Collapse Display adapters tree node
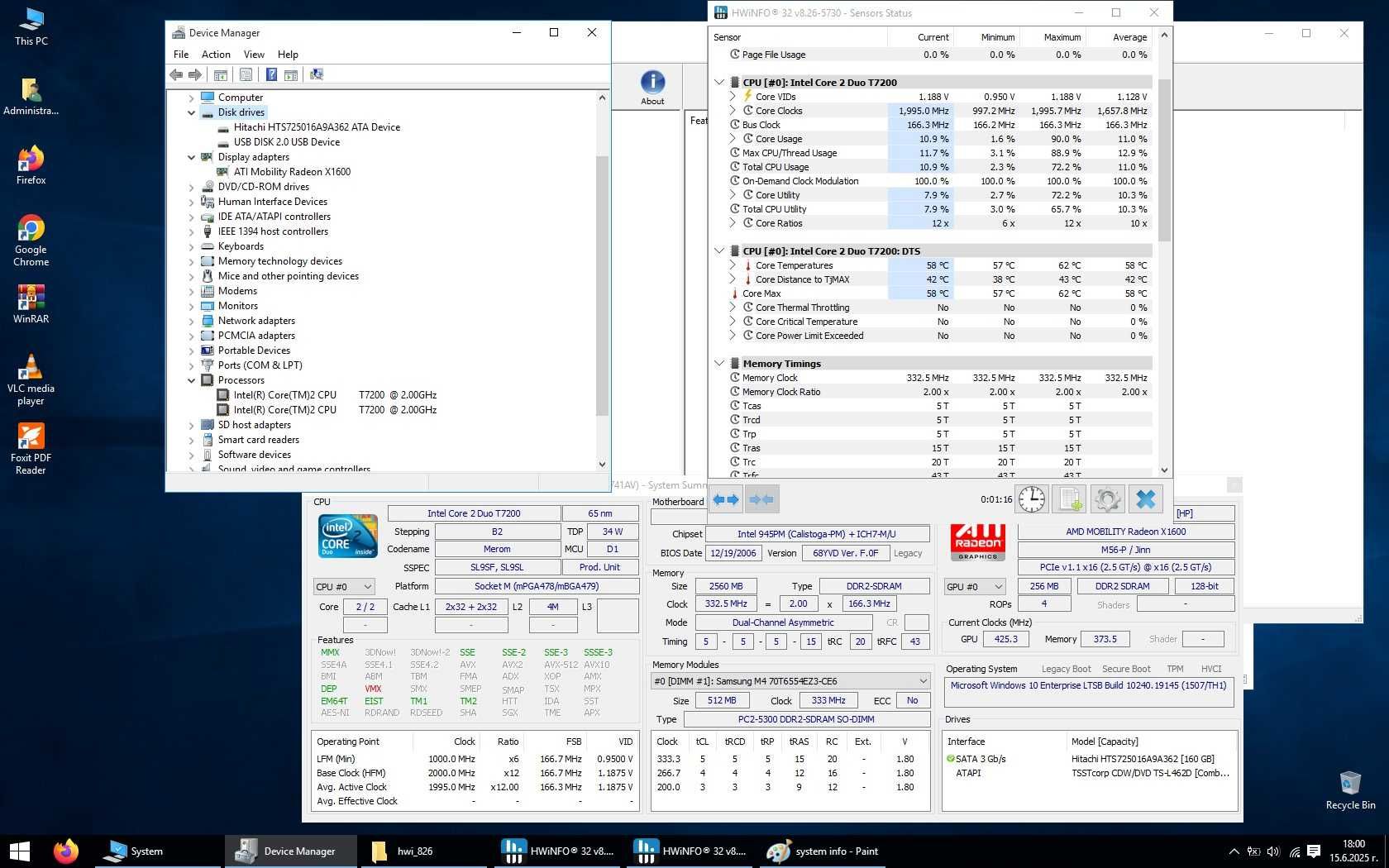 192,157
